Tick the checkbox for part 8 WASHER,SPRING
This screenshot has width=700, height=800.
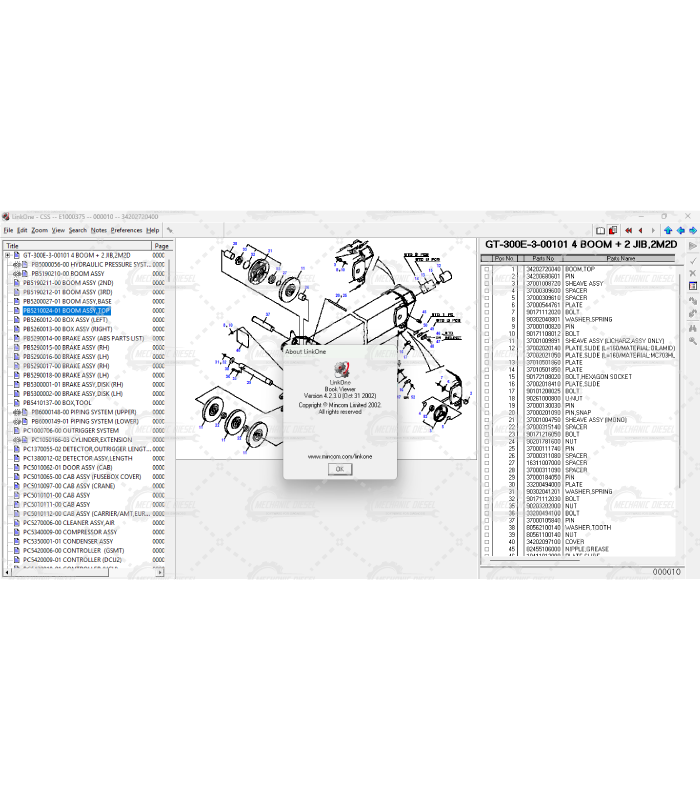(487, 319)
